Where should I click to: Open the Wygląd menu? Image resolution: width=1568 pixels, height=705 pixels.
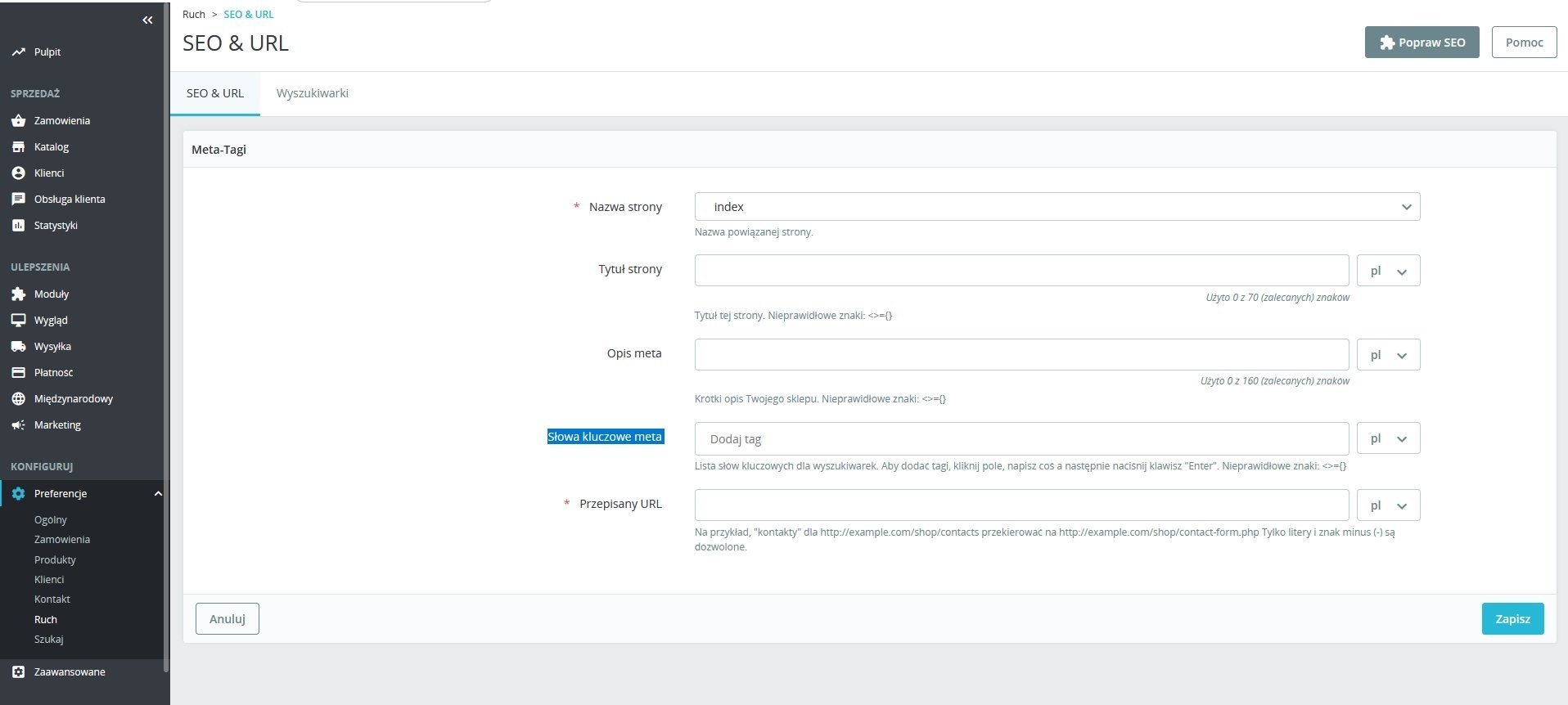(51, 320)
